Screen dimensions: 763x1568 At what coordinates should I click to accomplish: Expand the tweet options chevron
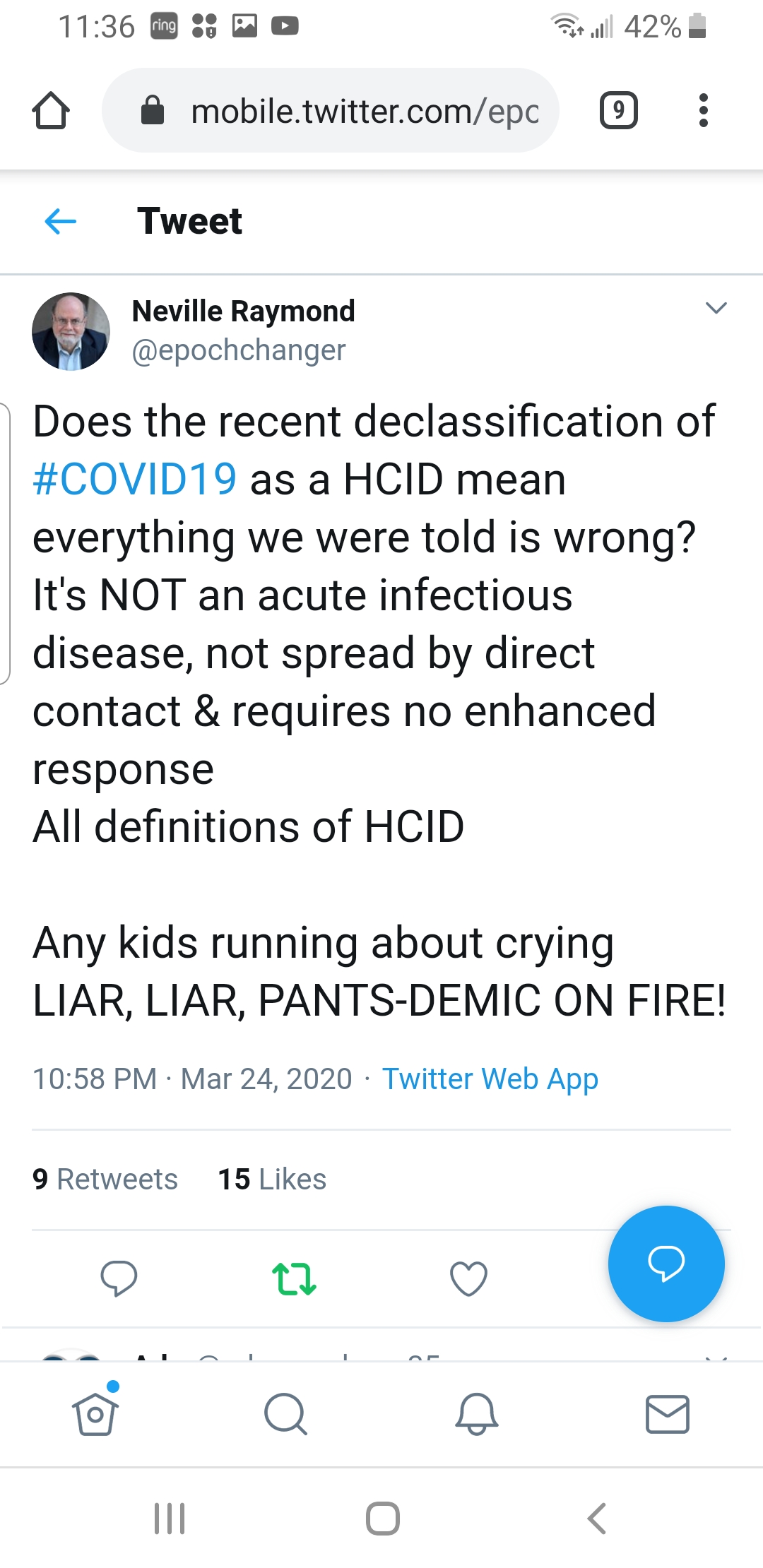click(x=716, y=308)
